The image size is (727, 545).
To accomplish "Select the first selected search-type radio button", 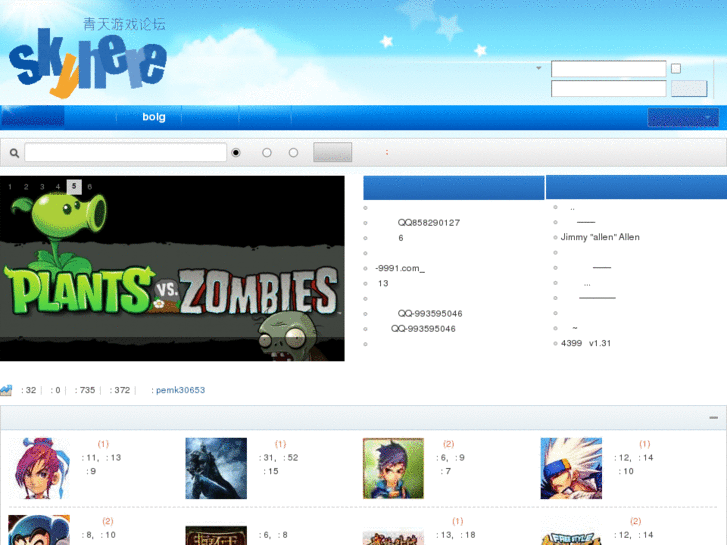I will point(236,153).
